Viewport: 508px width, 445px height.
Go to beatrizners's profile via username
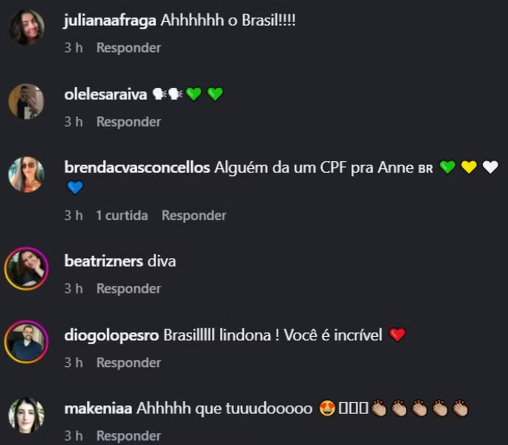coord(104,261)
